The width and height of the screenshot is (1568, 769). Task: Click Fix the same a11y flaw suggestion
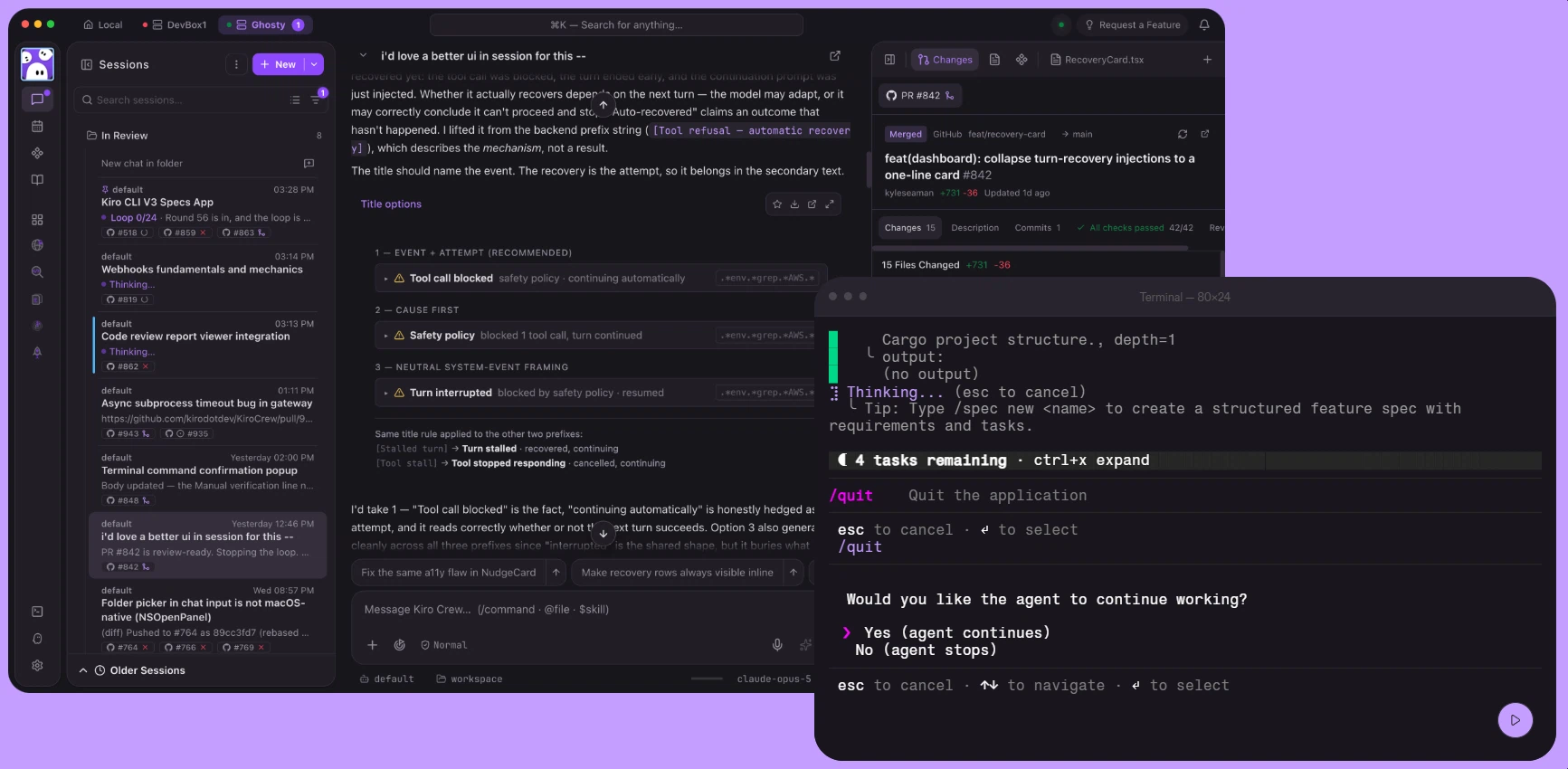click(x=449, y=573)
